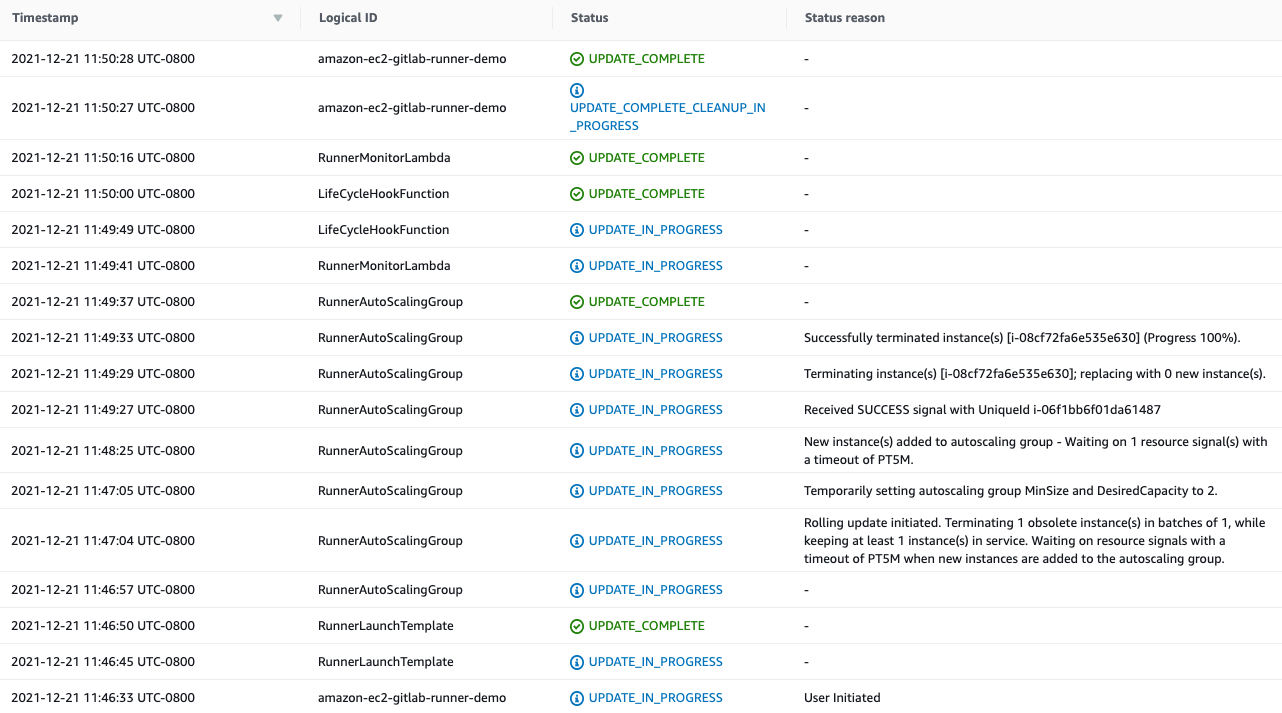The height and width of the screenshot is (713, 1282).
Task: Open the Timestamp column sort dropdown arrow
Action: (x=277, y=17)
